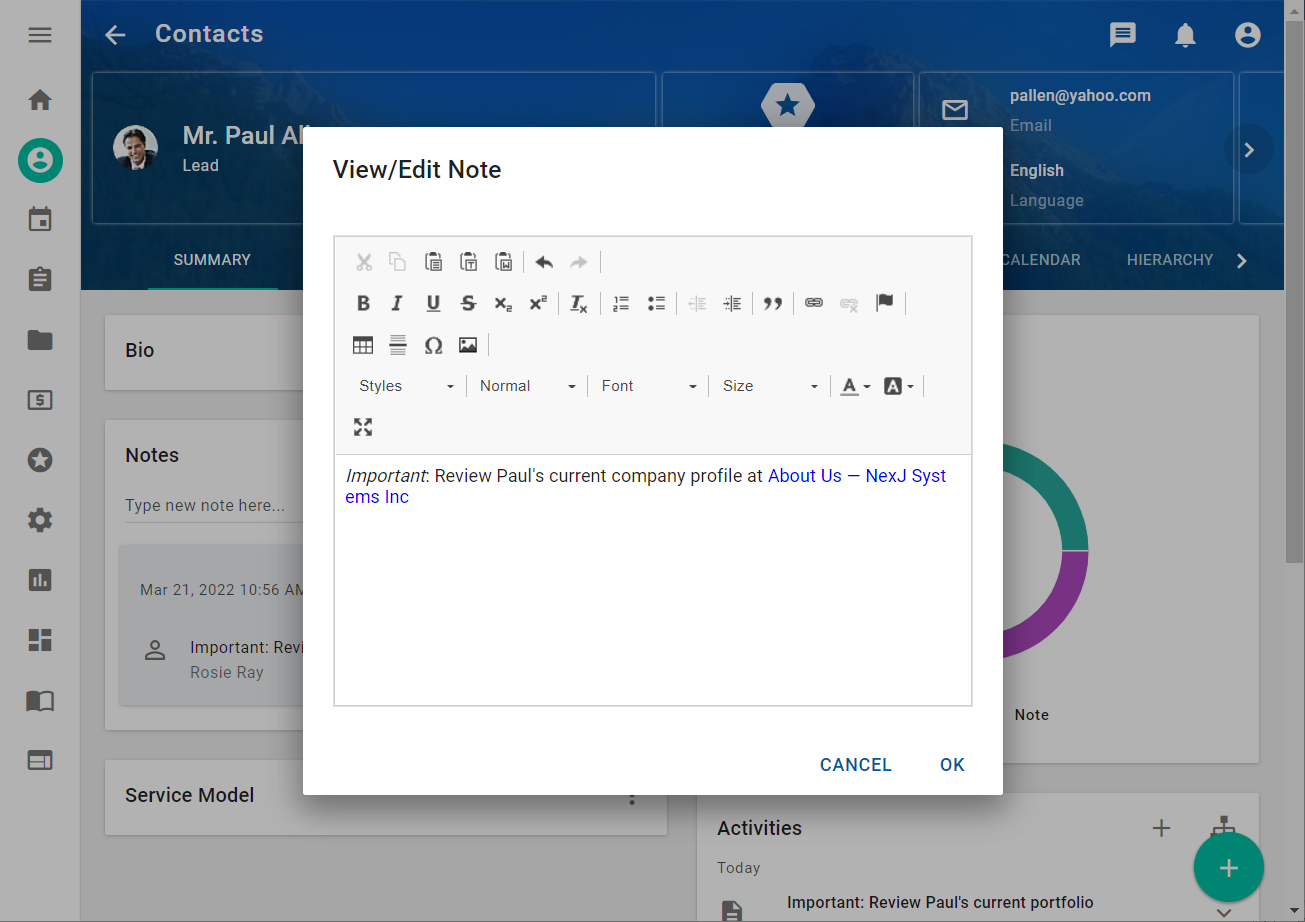Toggle Italic formatting in the editor toolbar
This screenshot has width=1305, height=922.
pos(397,304)
